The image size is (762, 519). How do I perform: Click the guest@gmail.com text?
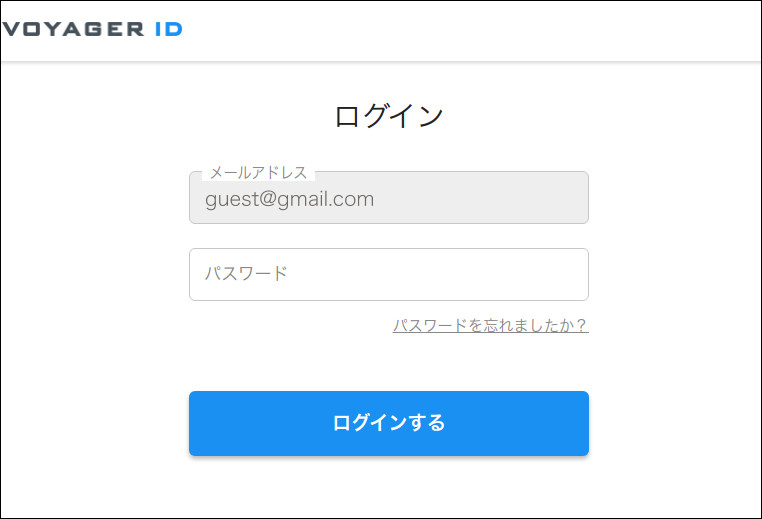click(x=290, y=199)
